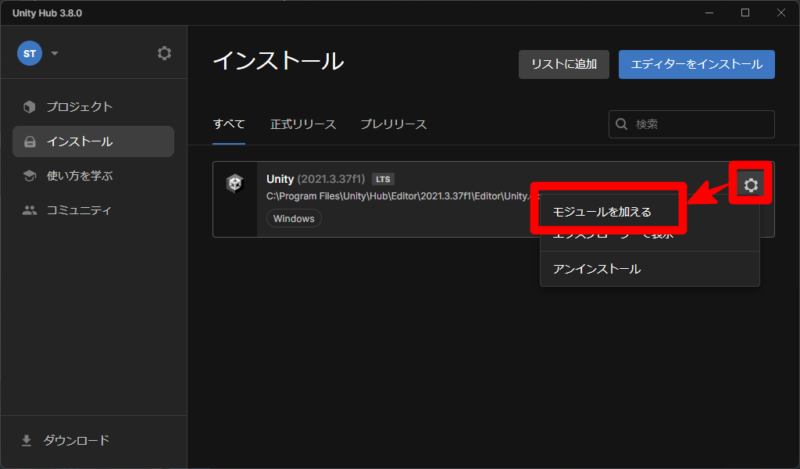Click the リストに追加 button
Viewport: 800px width, 469px height.
click(x=563, y=64)
